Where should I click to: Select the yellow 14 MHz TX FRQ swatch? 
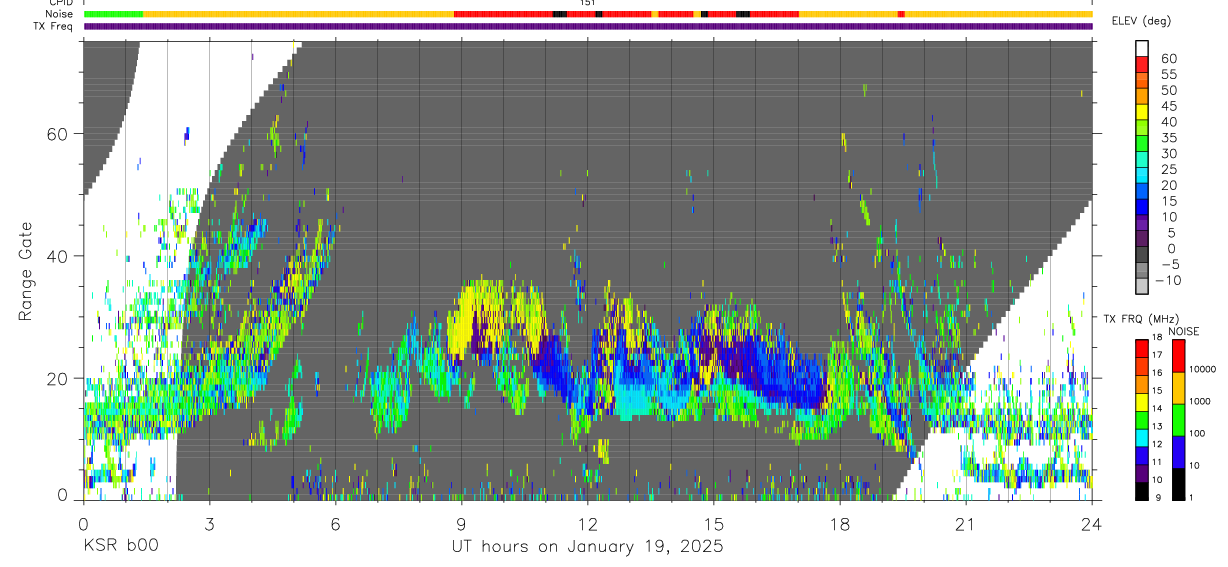point(1142,403)
